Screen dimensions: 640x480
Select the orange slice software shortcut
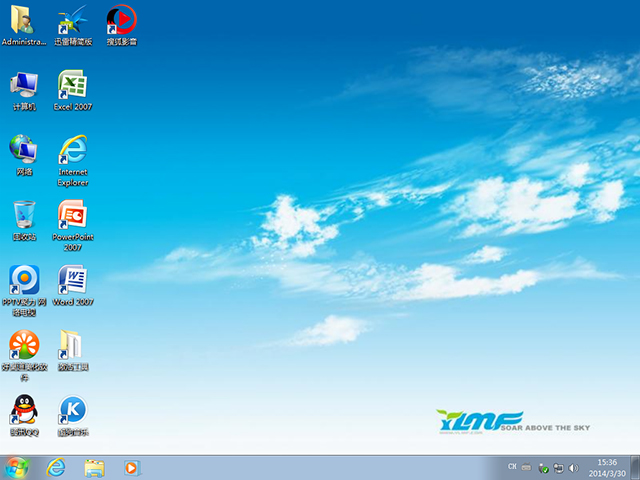[x=24, y=346]
